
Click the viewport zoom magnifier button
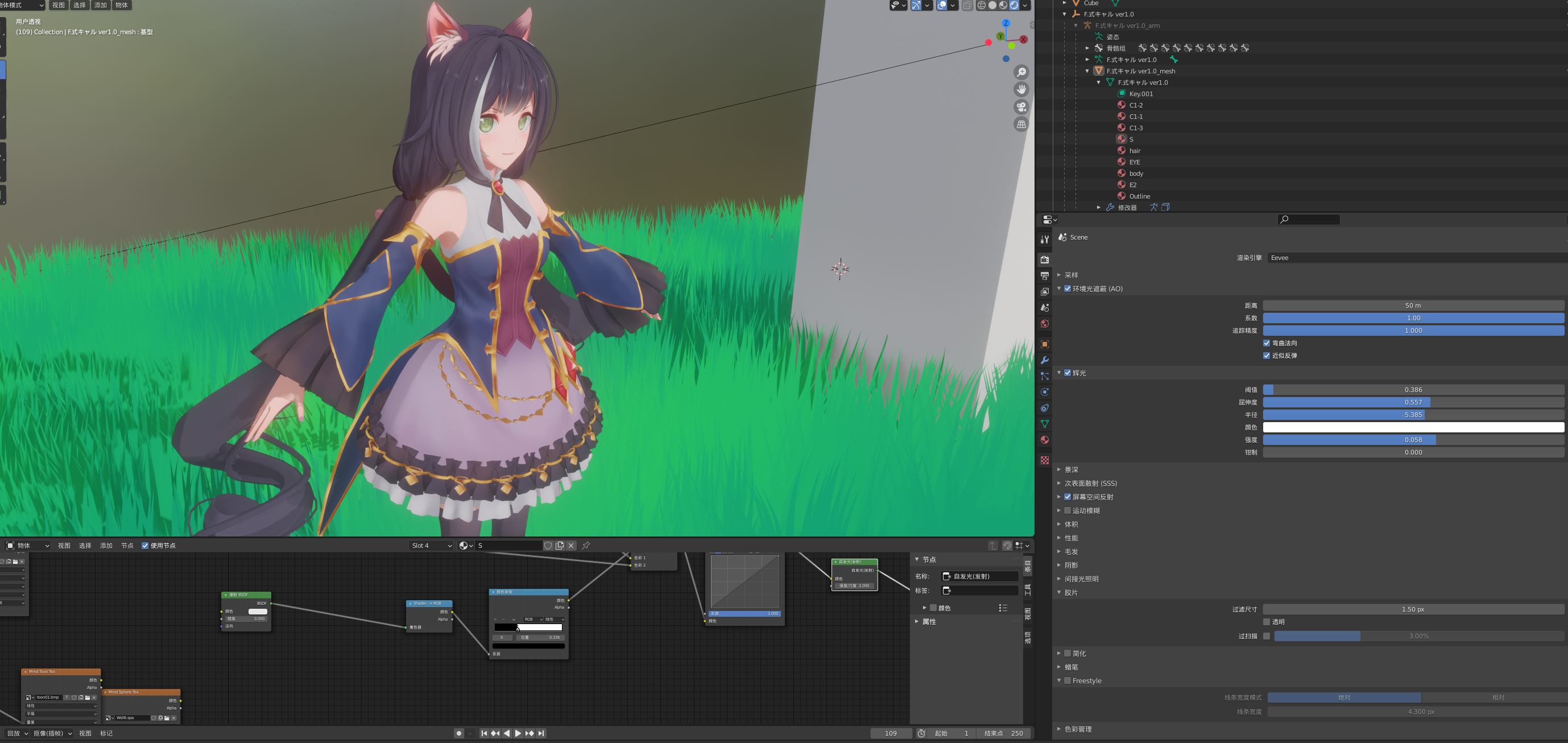(x=1021, y=72)
